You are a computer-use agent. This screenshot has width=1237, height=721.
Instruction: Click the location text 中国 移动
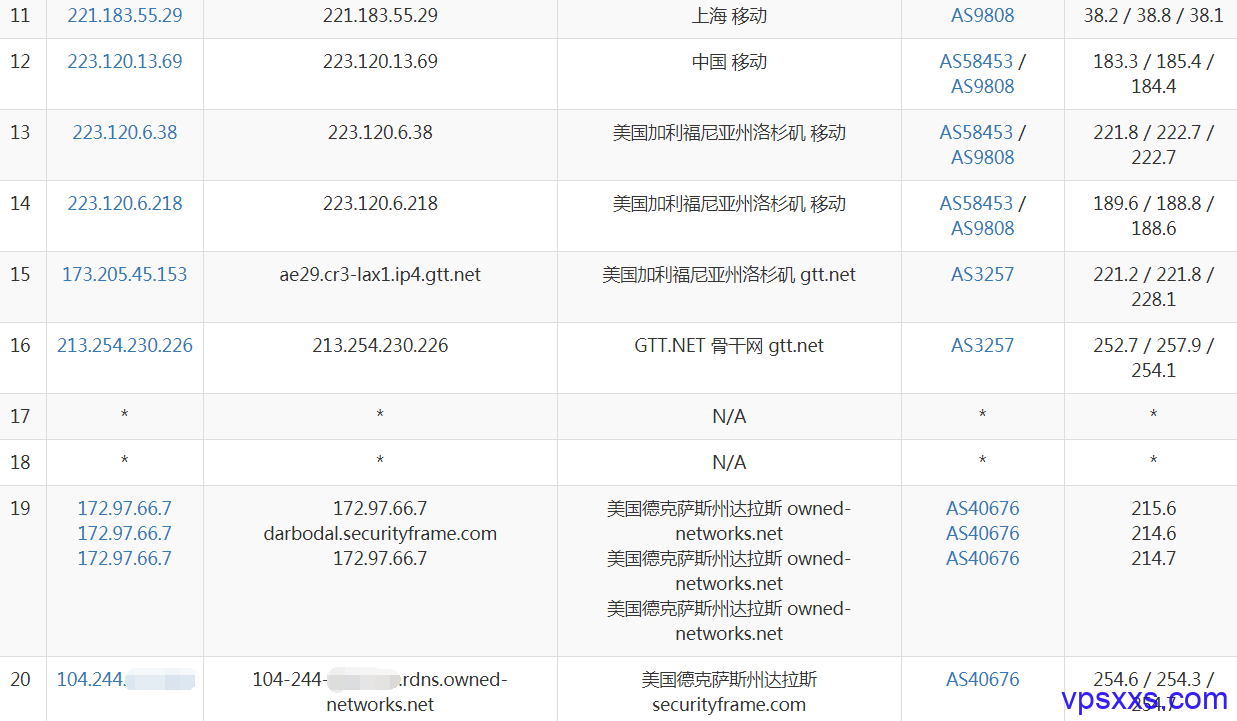click(729, 61)
